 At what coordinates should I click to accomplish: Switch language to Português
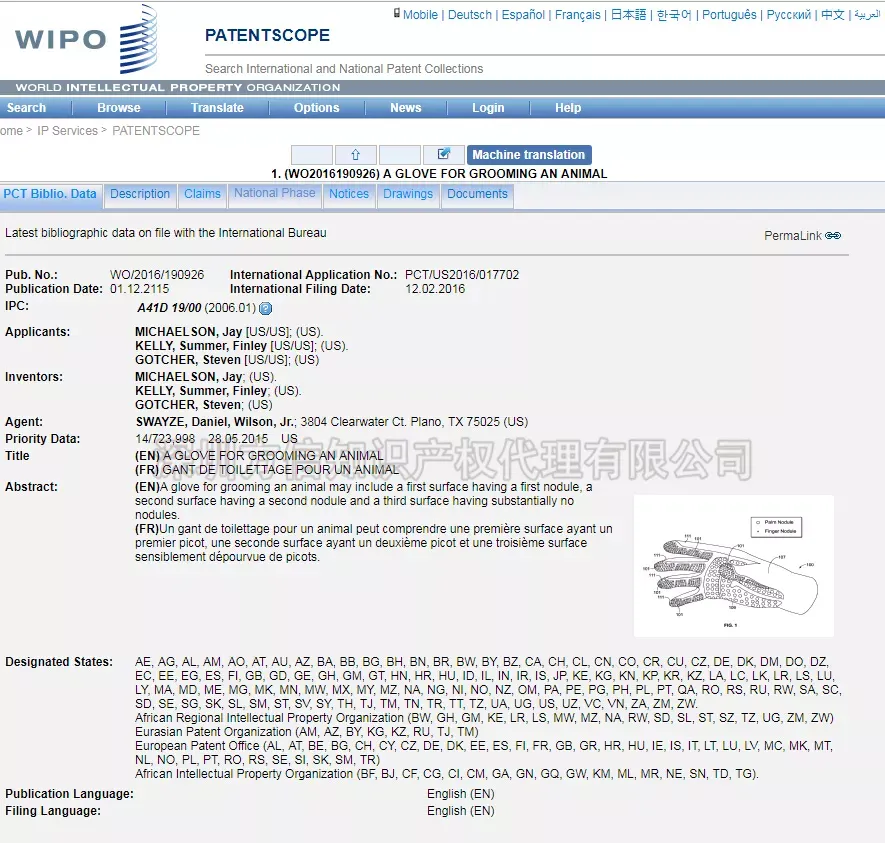729,15
